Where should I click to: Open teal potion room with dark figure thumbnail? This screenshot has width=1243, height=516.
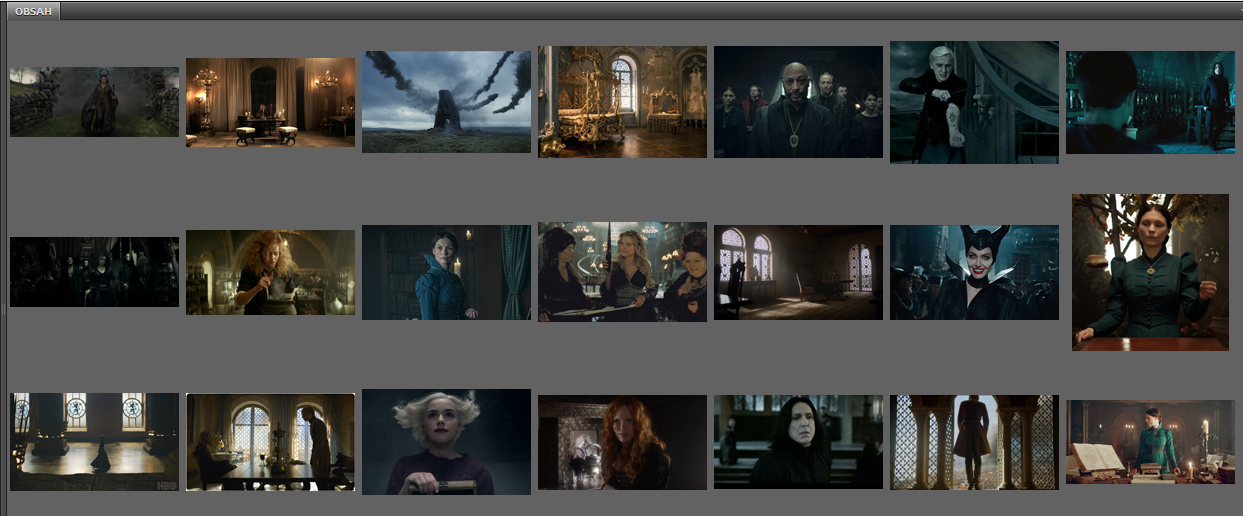pyautogui.click(x=1150, y=102)
